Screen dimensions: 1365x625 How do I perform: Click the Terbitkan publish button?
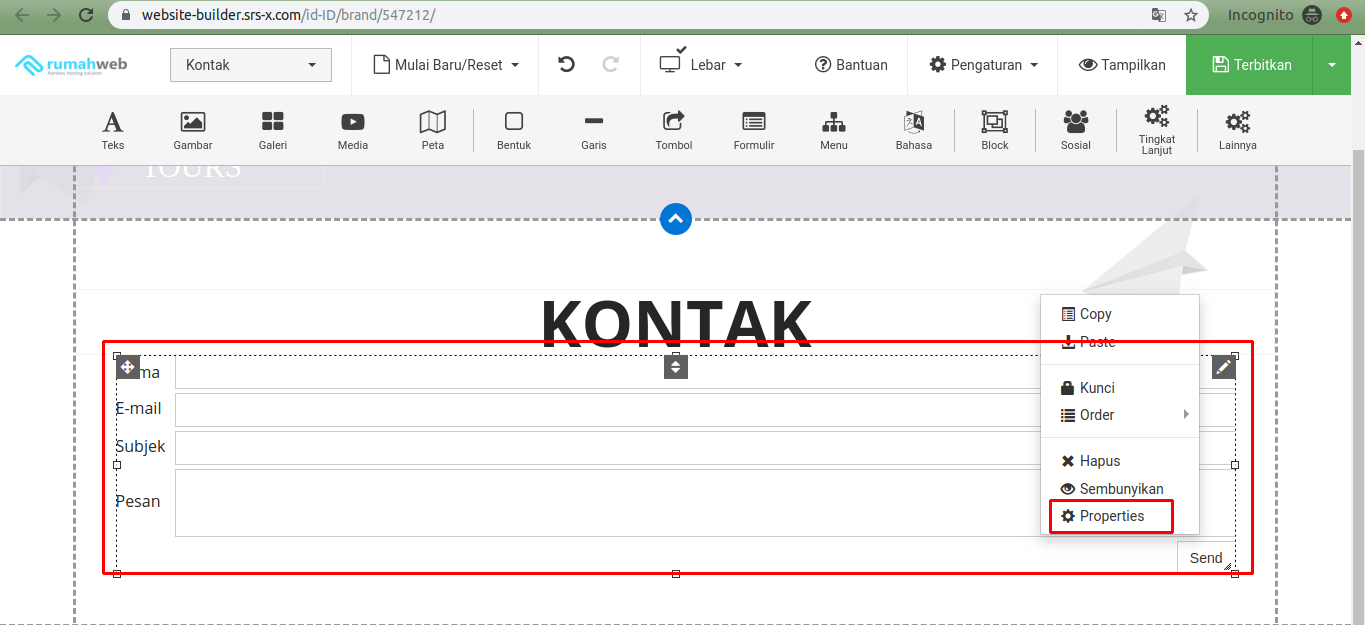pyautogui.click(x=1251, y=65)
